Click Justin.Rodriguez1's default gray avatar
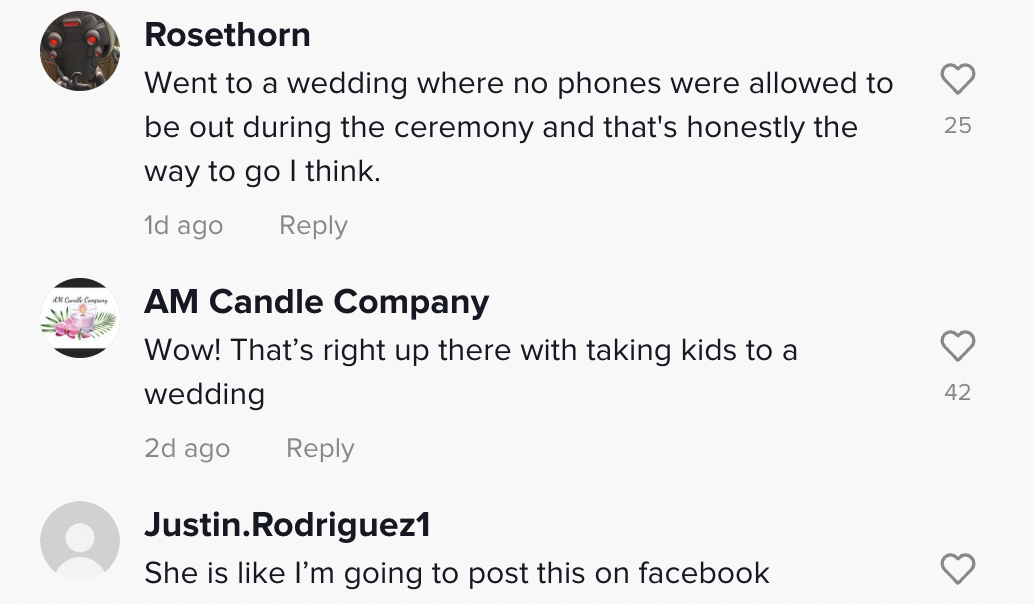The image size is (1034, 604). coord(80,541)
